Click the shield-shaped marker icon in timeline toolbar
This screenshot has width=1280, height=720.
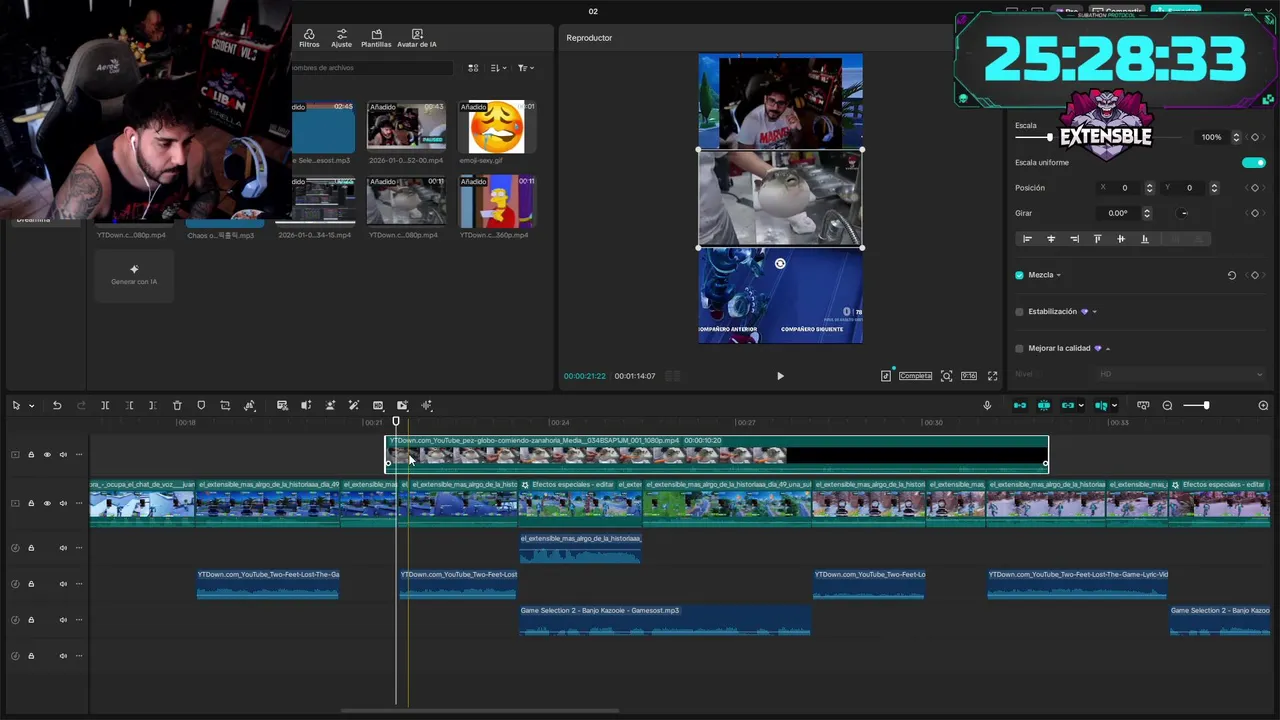(201, 405)
